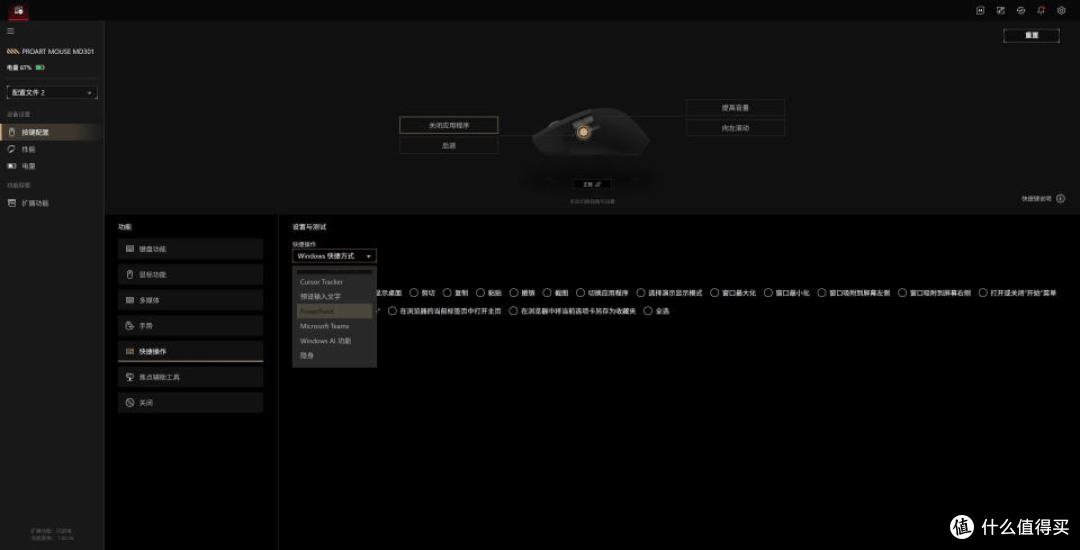Screen dimensions: 1080x550
Task: Select the 键盘功能 function category
Action: click(190, 248)
